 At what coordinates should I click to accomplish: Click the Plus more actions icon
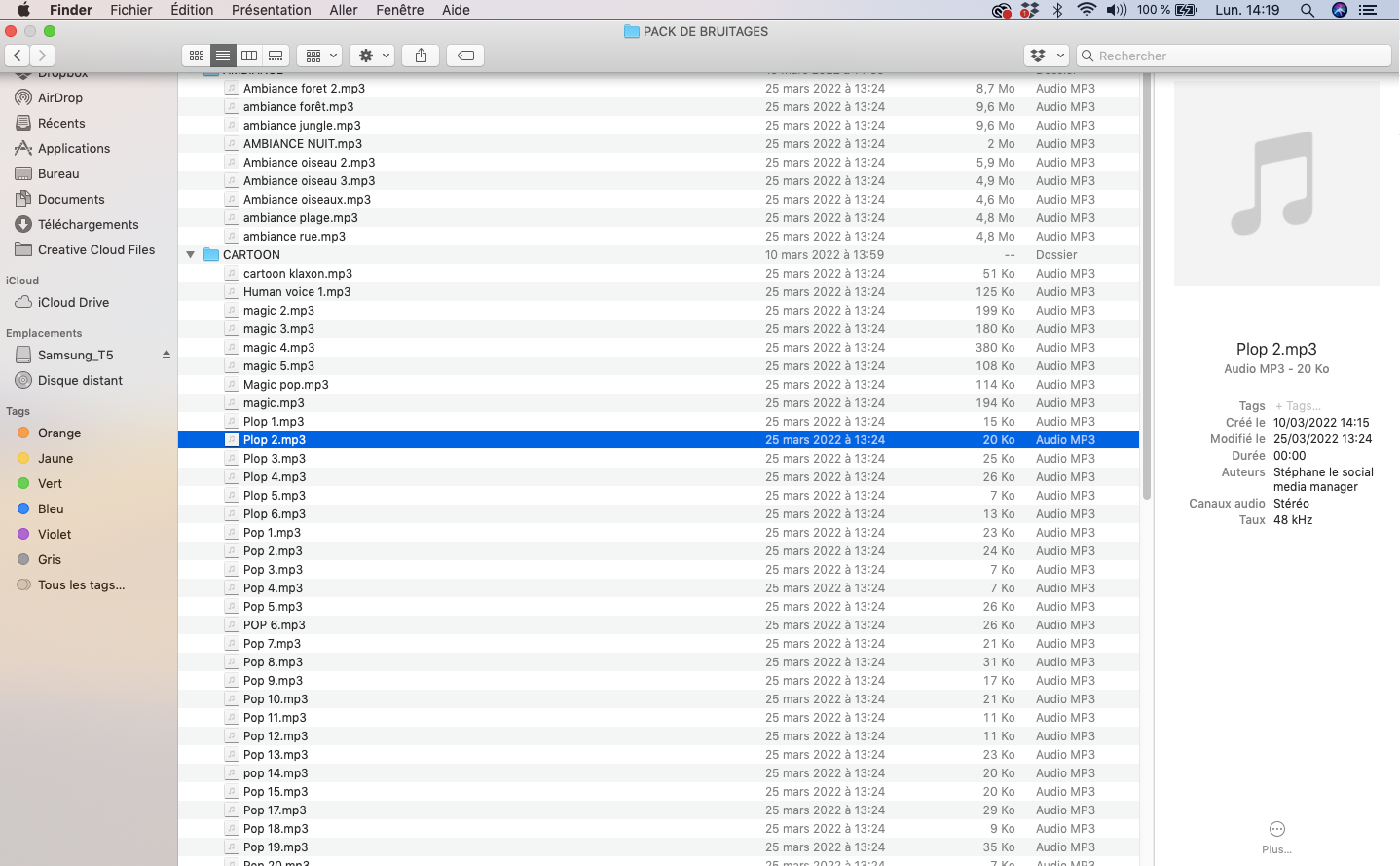pyautogui.click(x=1276, y=829)
